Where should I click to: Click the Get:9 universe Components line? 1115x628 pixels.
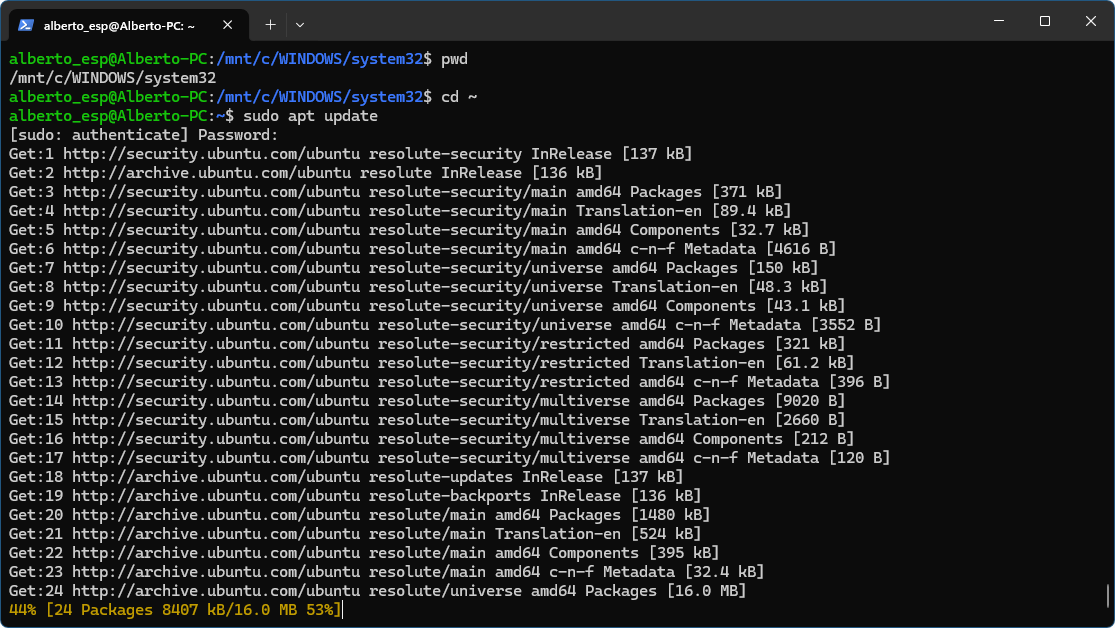pos(427,306)
